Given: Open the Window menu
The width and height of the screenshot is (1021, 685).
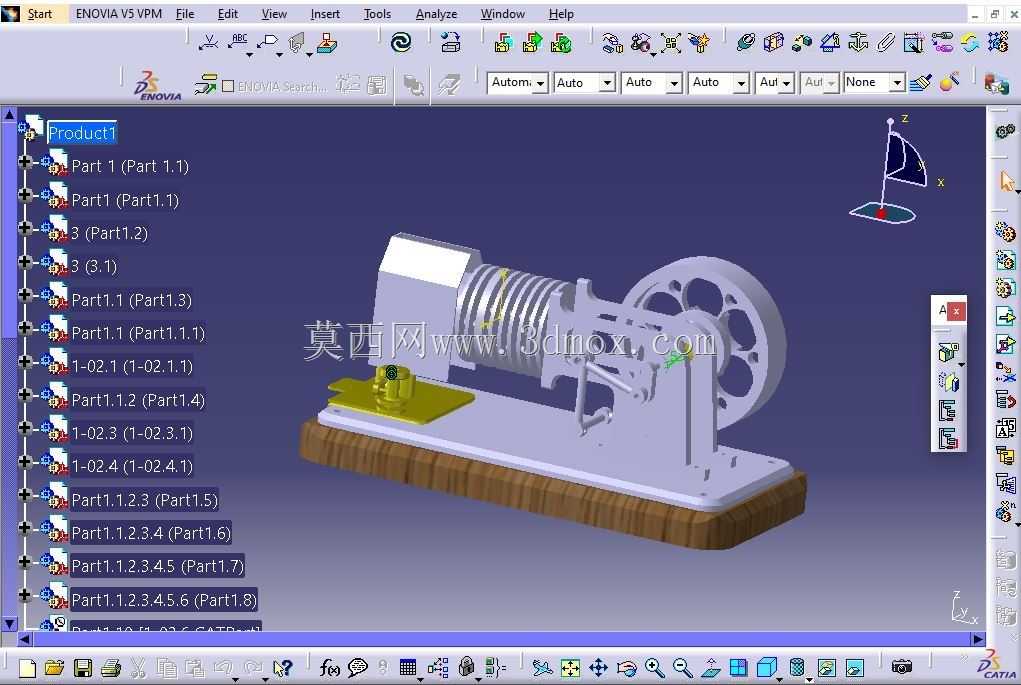Looking at the screenshot, I should tap(502, 14).
